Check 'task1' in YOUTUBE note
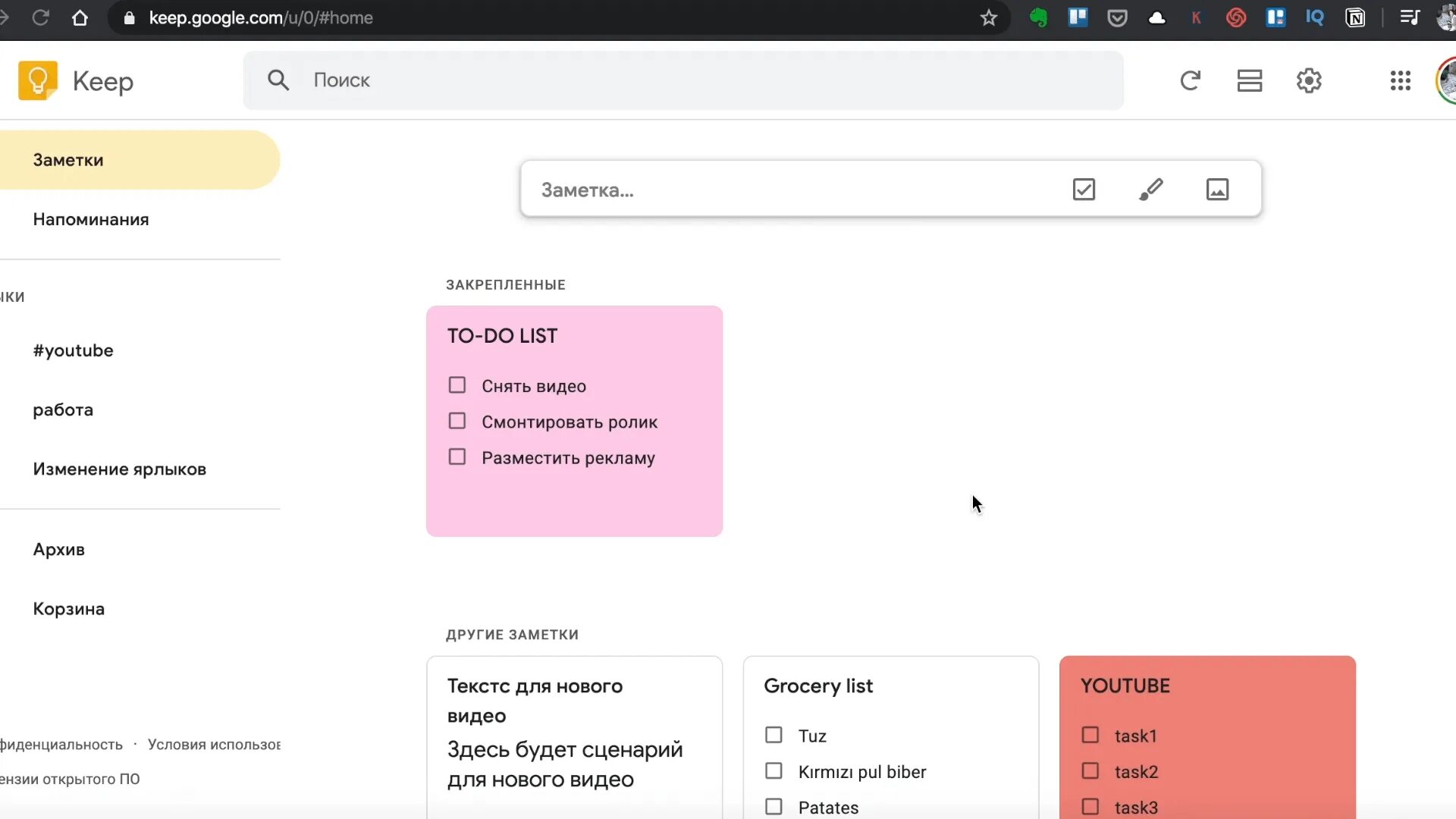Screen dimensions: 1456x819 1090,735
